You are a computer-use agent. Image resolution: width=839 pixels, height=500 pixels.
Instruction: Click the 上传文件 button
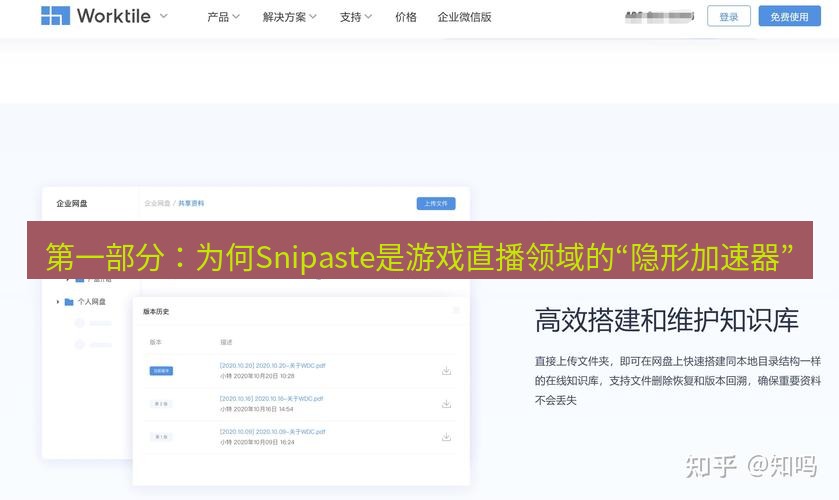tap(436, 203)
